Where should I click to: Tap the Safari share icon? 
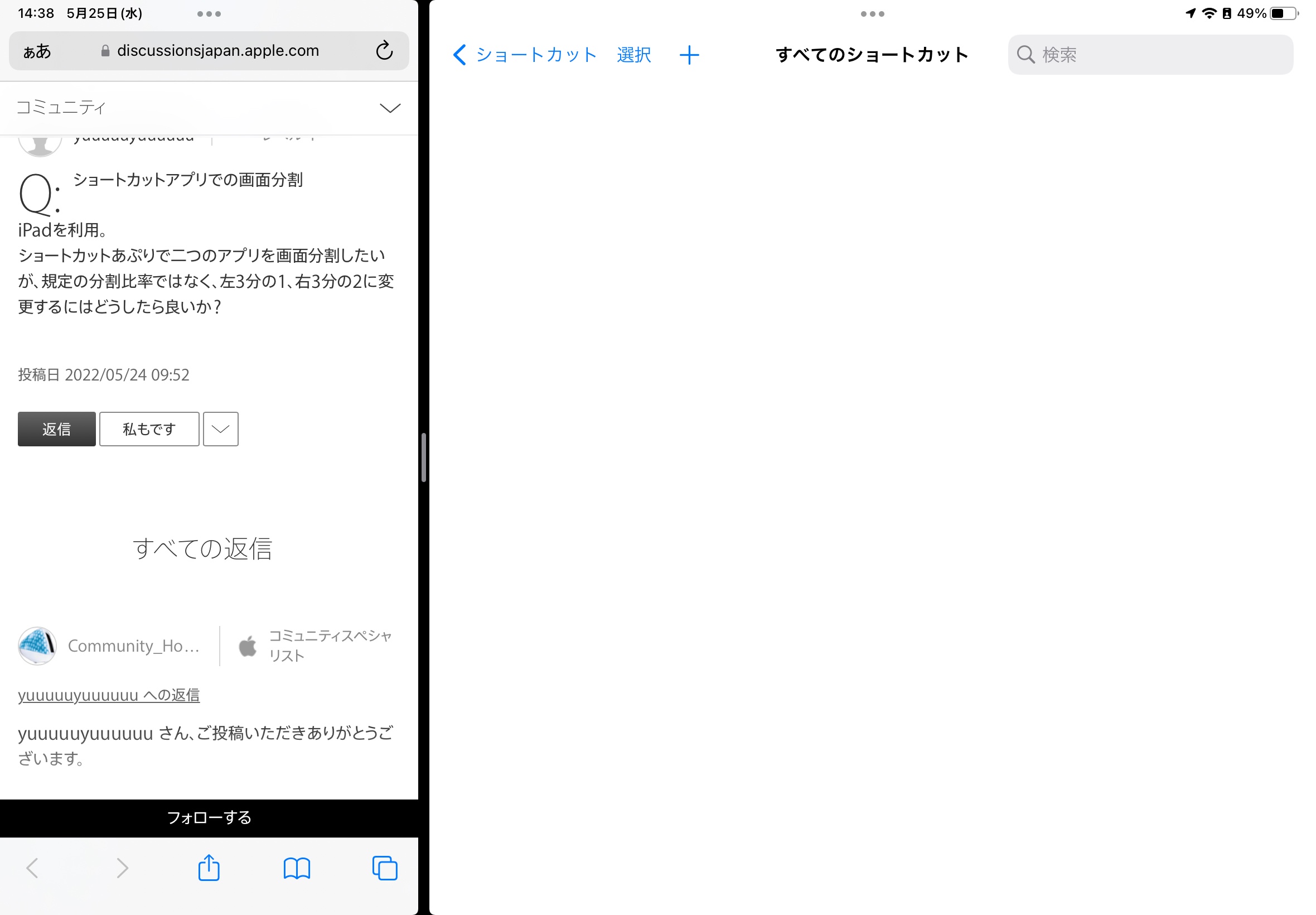(x=209, y=868)
